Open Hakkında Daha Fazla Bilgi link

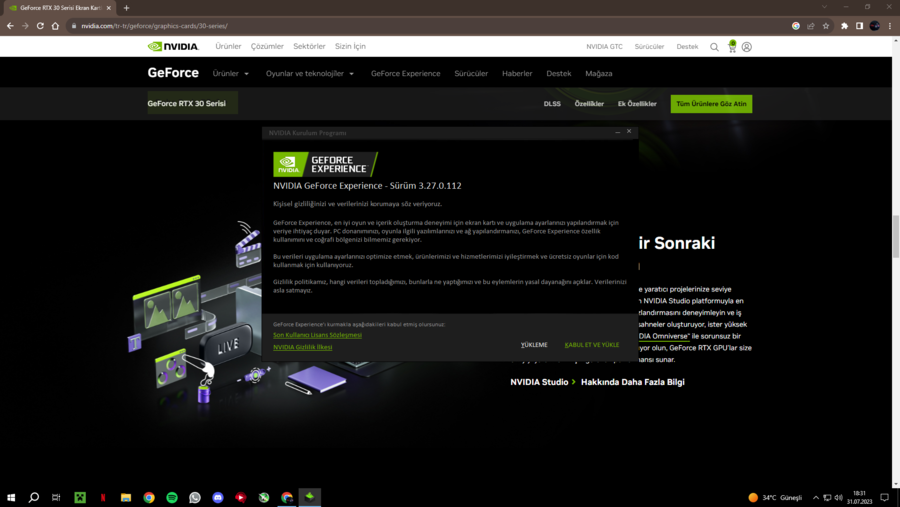point(633,382)
